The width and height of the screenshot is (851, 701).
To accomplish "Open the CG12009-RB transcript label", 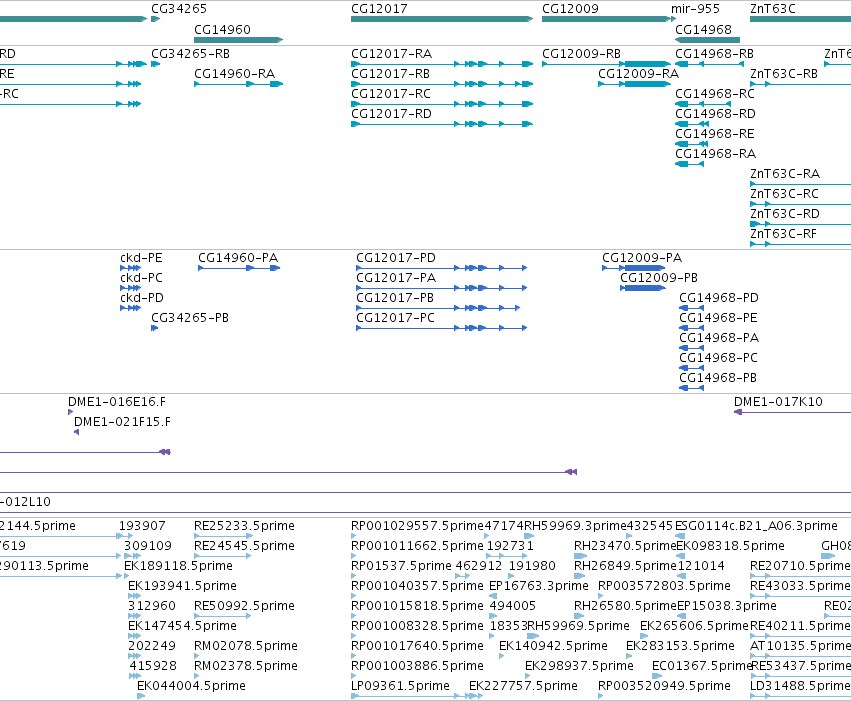I will pyautogui.click(x=581, y=54).
